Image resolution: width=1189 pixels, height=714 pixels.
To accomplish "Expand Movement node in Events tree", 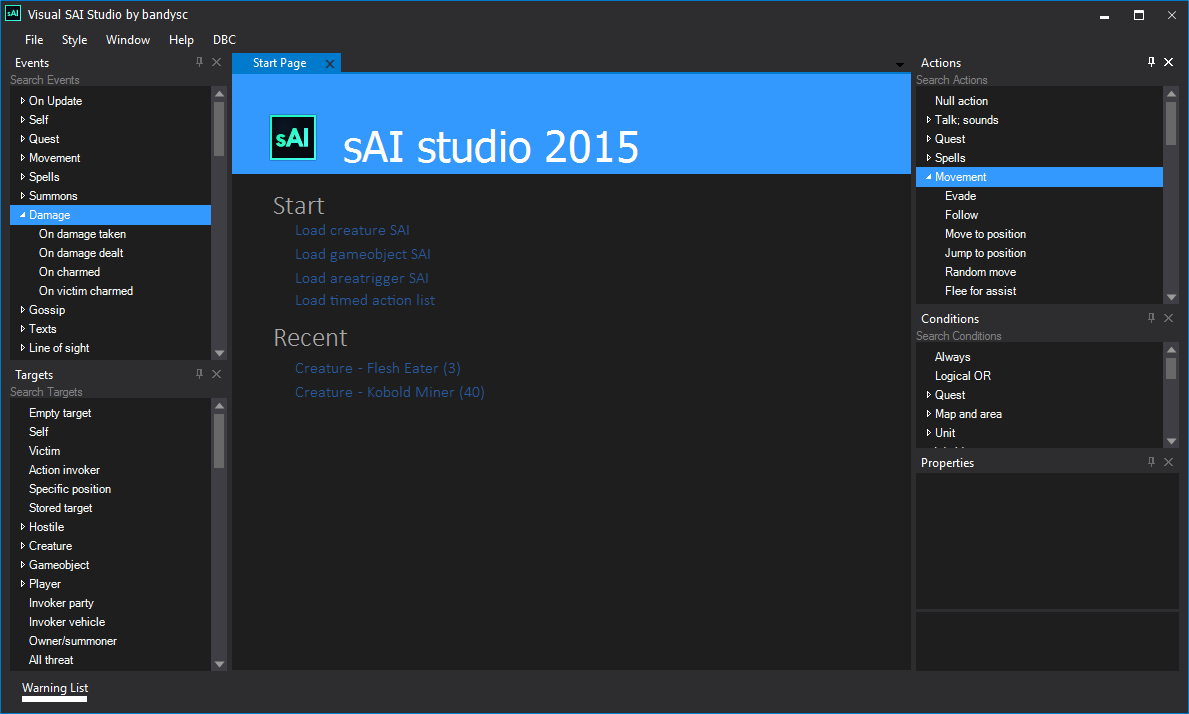I will pos(23,157).
